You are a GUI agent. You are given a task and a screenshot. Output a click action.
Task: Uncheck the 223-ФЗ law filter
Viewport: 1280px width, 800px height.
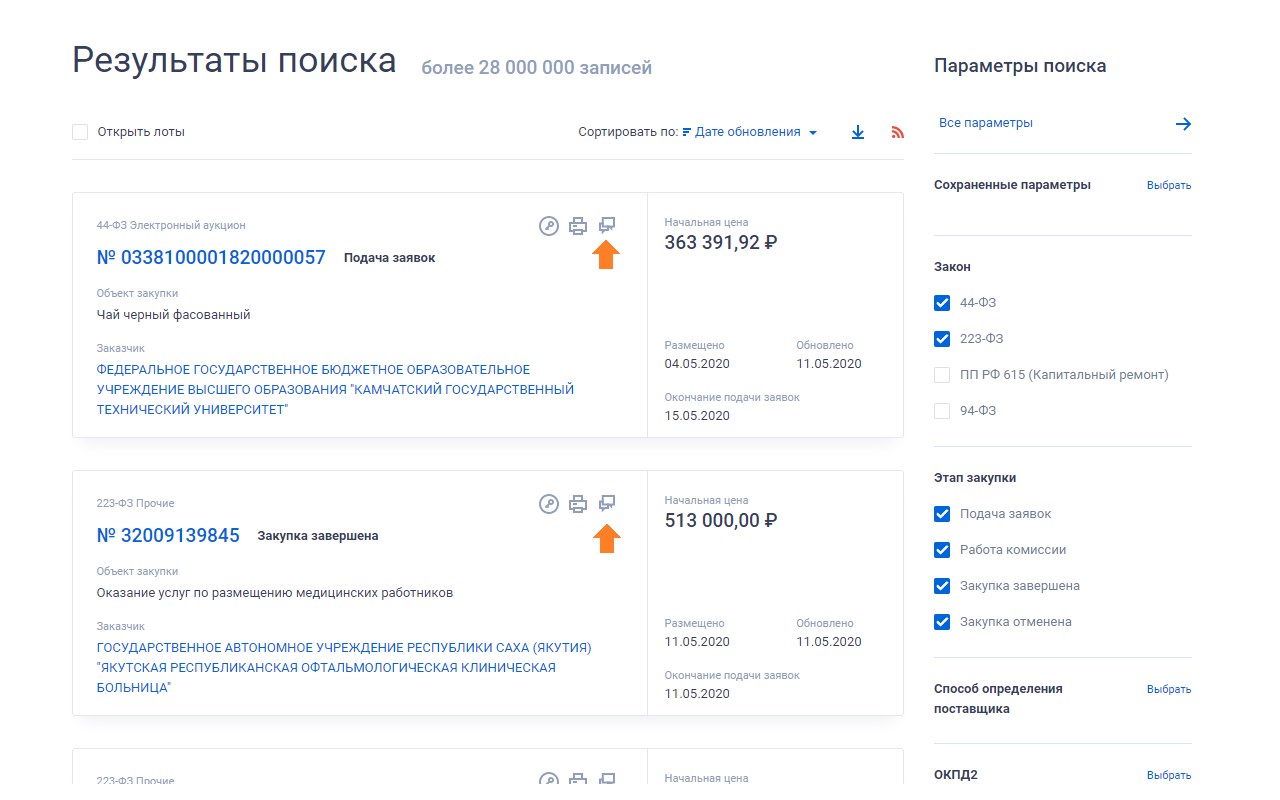[941, 339]
